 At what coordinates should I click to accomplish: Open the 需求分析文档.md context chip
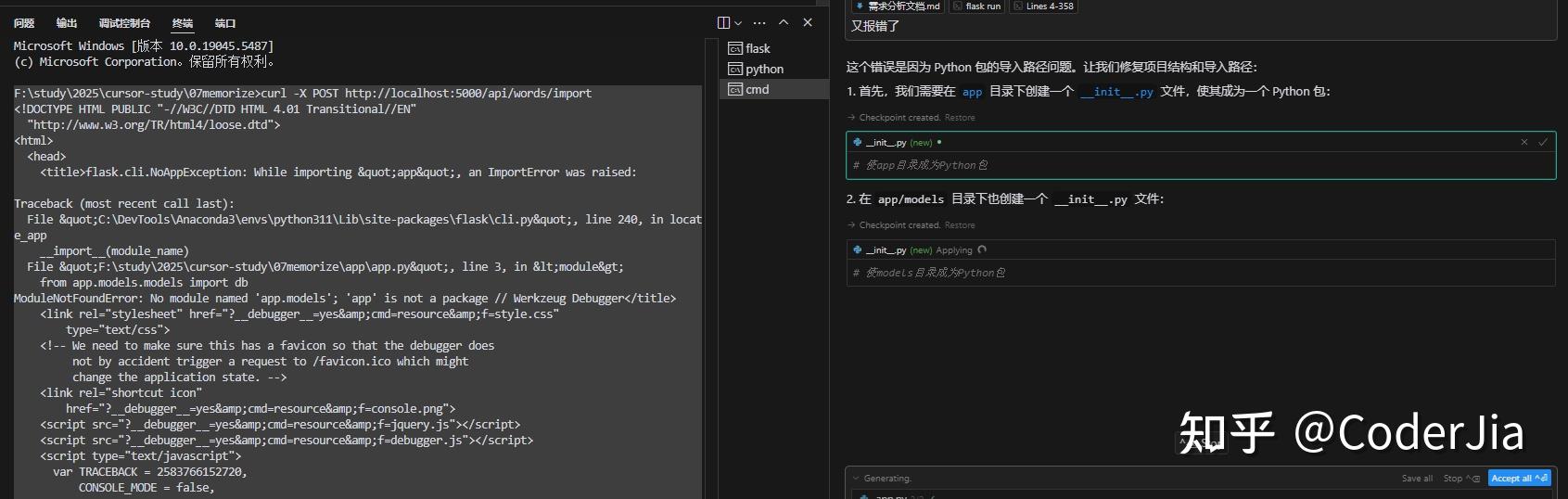897,6
